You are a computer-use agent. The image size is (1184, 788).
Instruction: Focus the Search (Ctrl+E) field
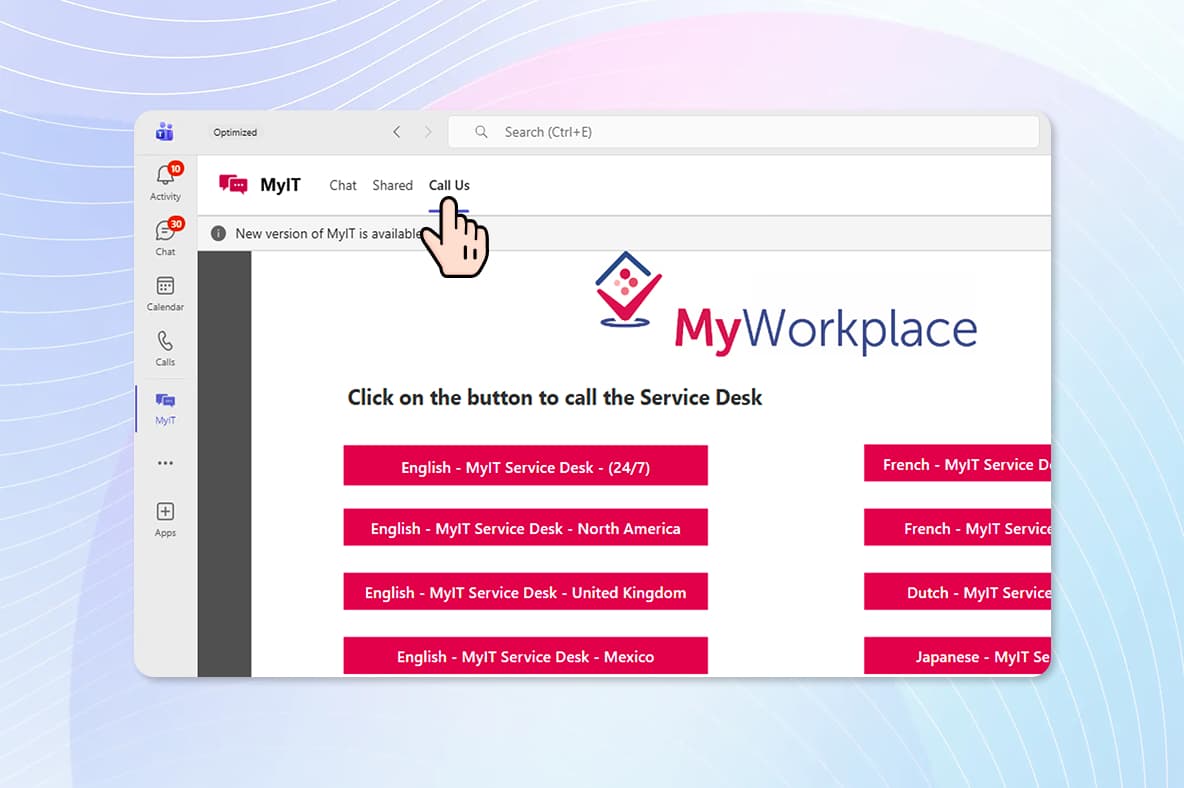click(x=744, y=132)
